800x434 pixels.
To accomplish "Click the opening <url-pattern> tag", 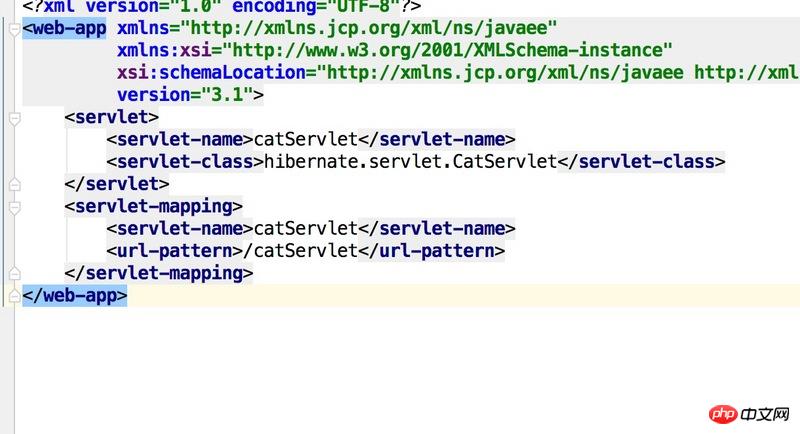I will (x=174, y=251).
